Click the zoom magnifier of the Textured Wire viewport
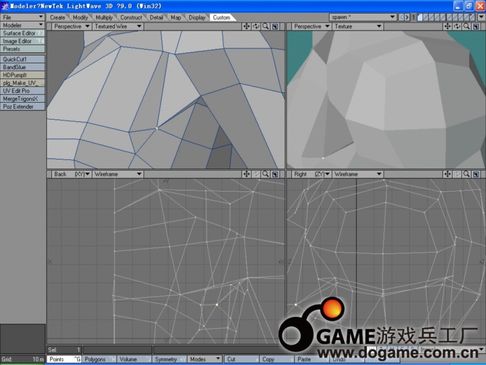Image resolution: width=486 pixels, height=365 pixels. coord(266,26)
